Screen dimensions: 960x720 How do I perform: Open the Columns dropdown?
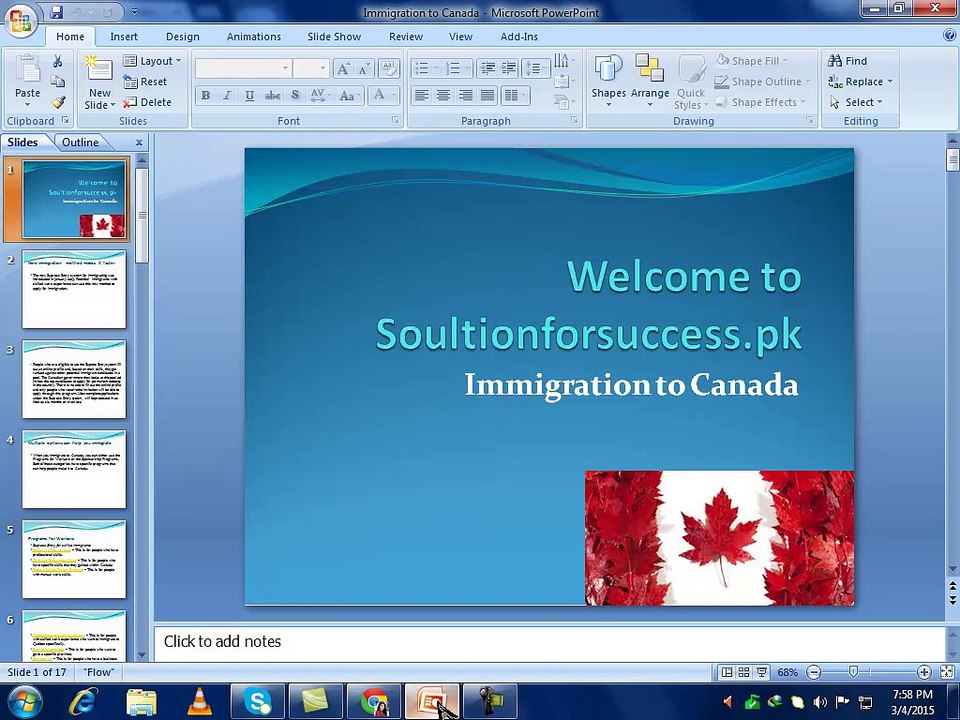pyautogui.click(x=514, y=95)
